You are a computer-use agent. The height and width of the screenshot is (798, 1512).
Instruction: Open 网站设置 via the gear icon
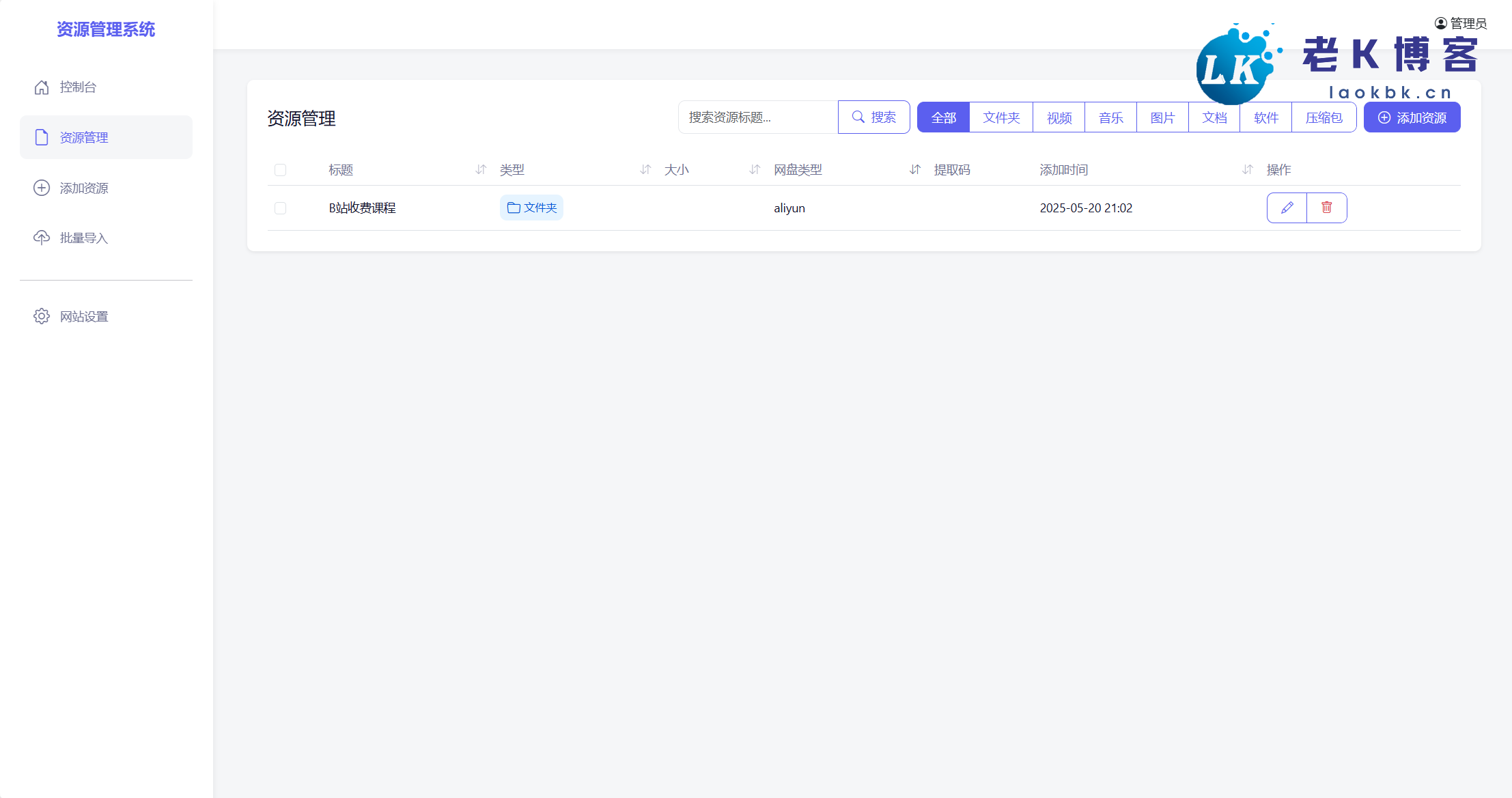pyautogui.click(x=42, y=316)
